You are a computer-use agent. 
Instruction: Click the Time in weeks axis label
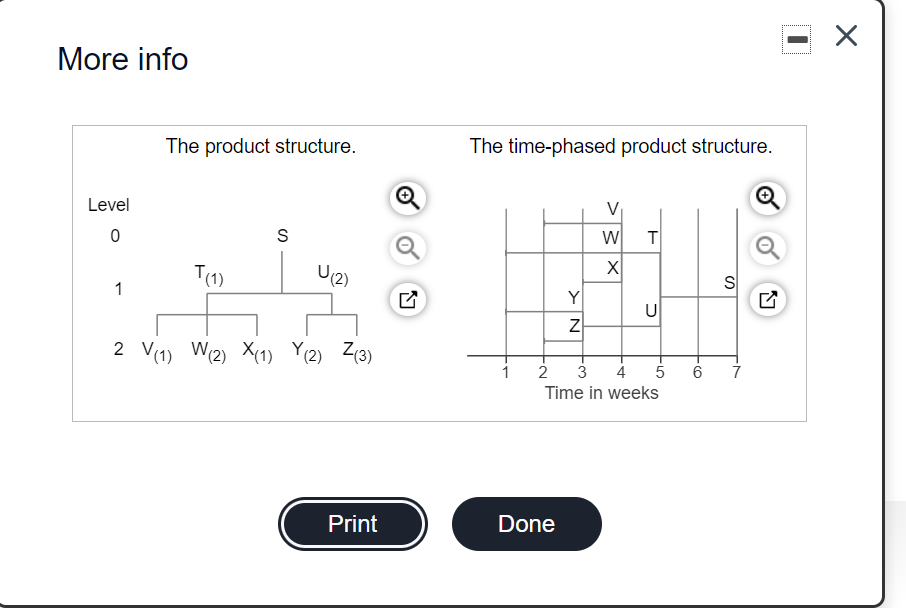[602, 392]
